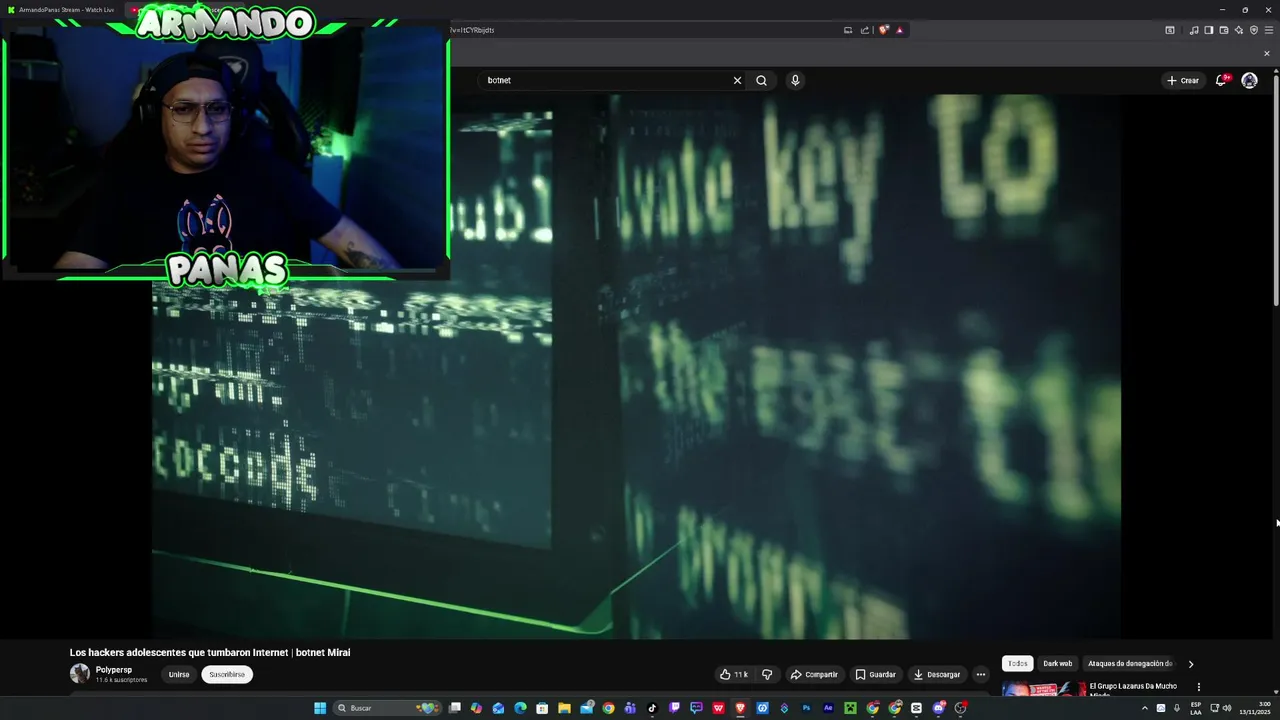This screenshot has width=1280, height=720.
Task: Click the Crear button
Action: 1183,80
